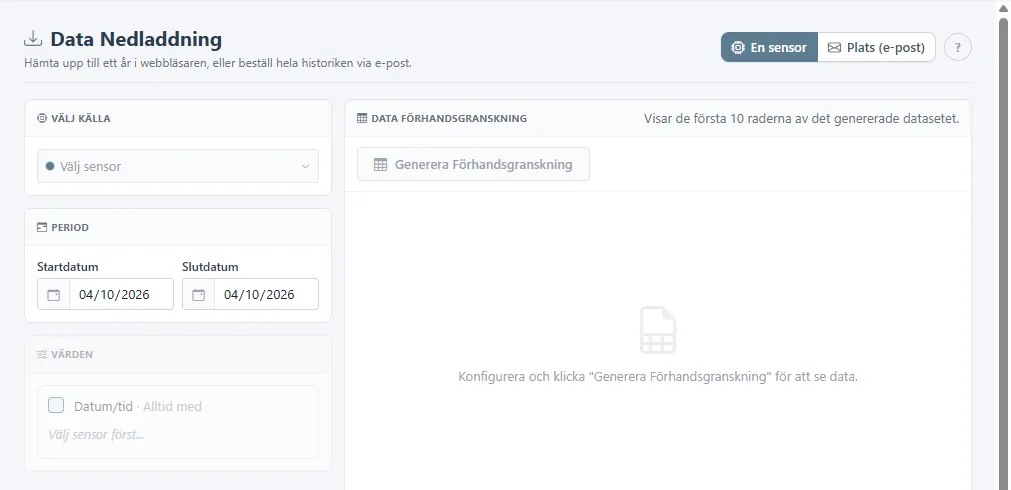The height and width of the screenshot is (490, 1011).
Task: Click the table icon beside Data Förhandsgranskning
Action: [362, 119]
